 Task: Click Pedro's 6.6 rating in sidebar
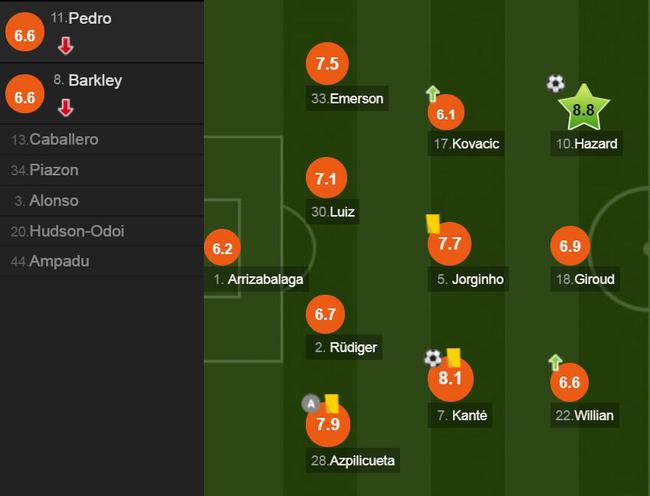25,35
